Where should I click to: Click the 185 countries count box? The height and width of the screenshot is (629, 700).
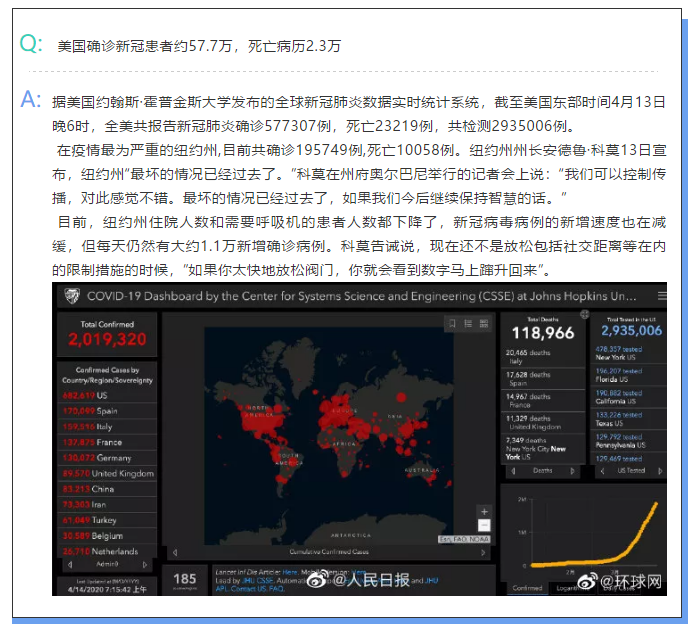185,580
